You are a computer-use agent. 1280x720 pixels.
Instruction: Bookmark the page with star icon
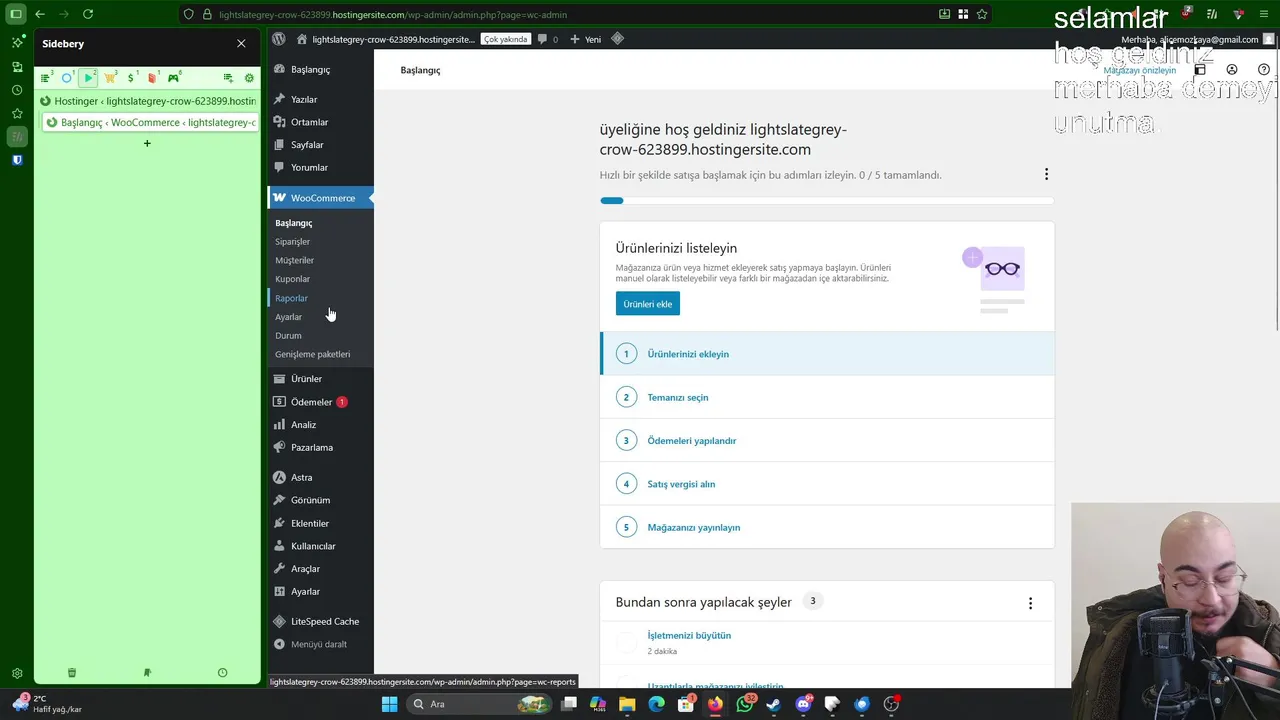pyautogui.click(x=982, y=14)
